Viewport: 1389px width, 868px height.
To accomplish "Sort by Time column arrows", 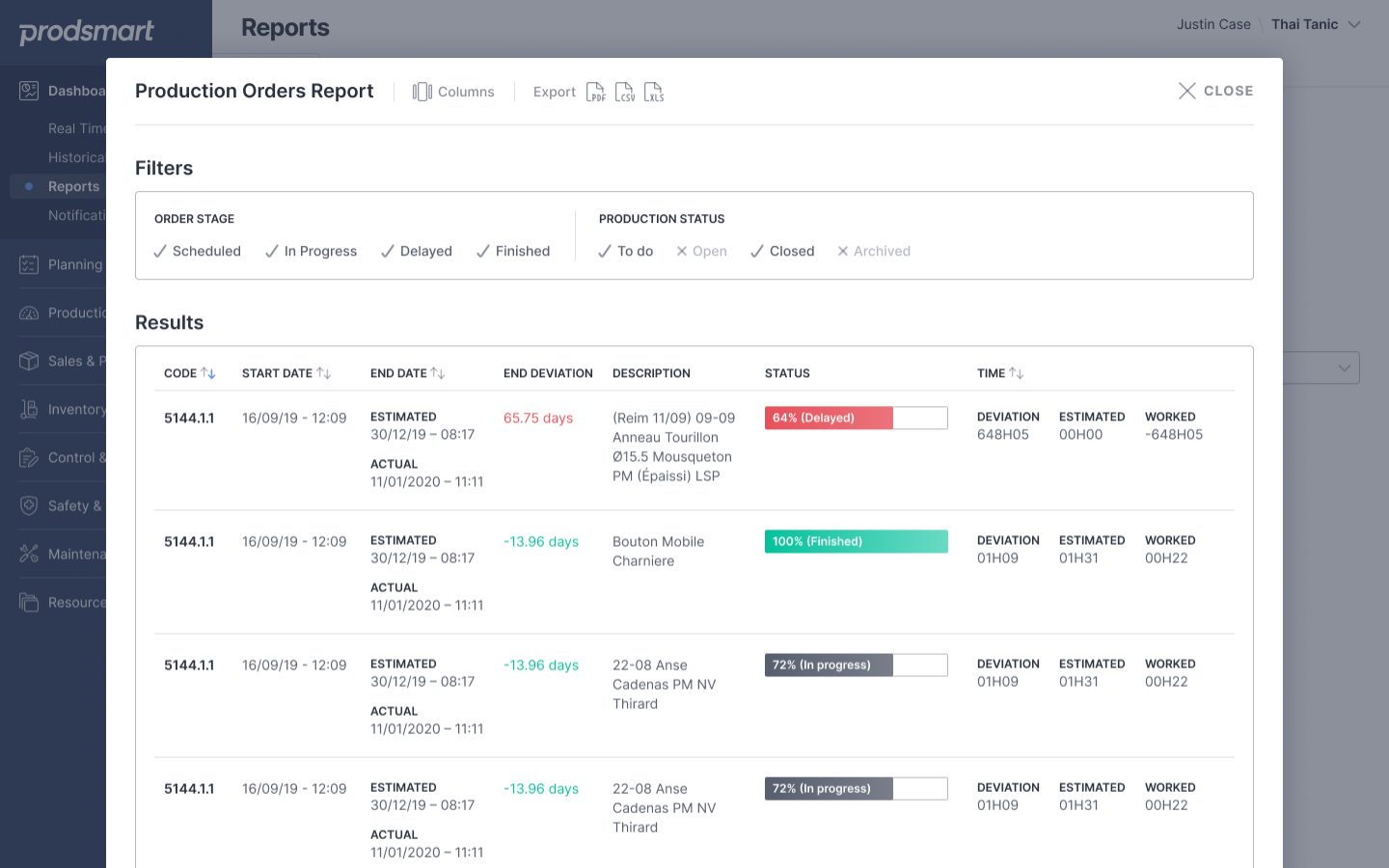I will tap(1017, 373).
